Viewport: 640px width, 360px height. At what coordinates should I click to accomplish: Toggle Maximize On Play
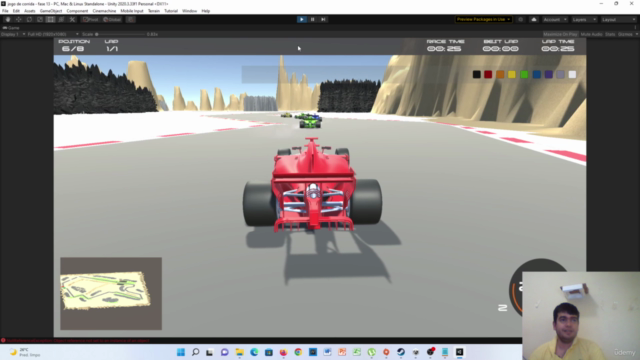pos(560,34)
